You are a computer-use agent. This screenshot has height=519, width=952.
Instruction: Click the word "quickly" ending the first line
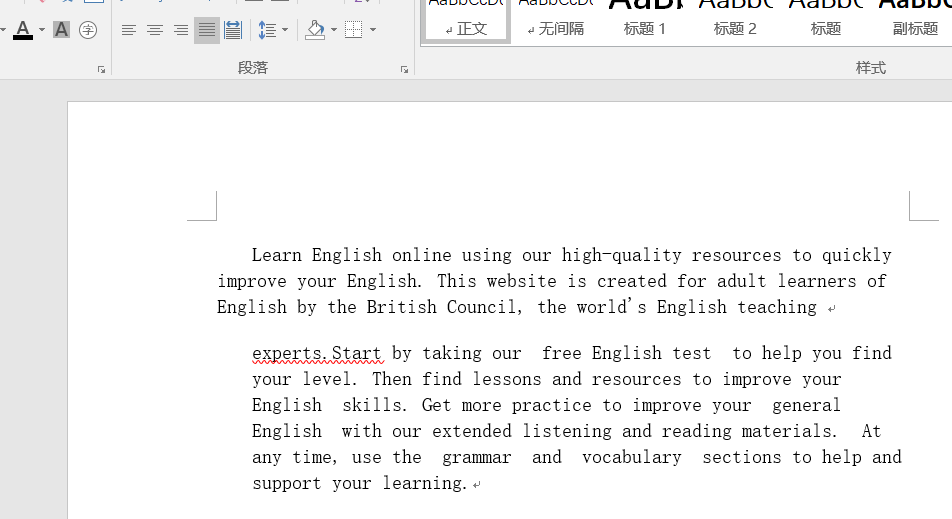857,255
